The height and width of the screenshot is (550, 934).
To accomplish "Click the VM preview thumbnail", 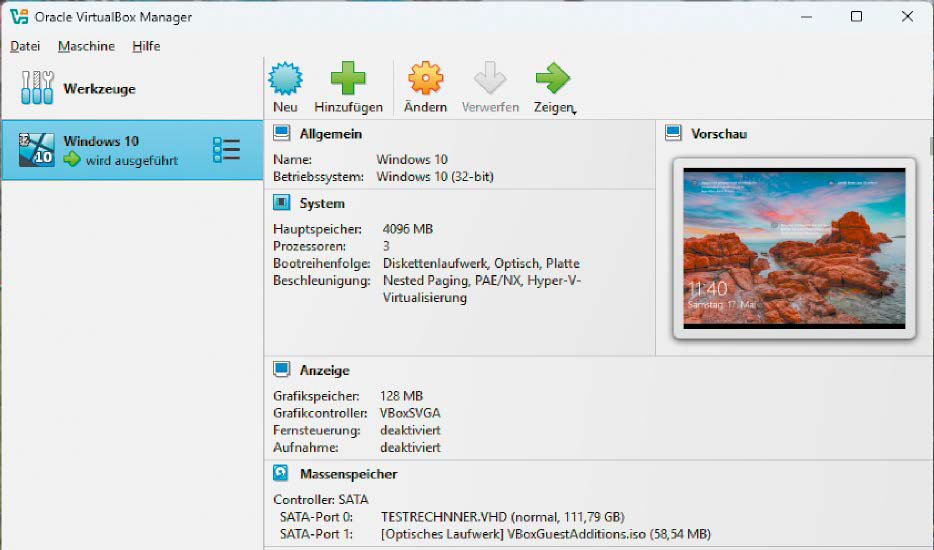I will click(x=794, y=248).
